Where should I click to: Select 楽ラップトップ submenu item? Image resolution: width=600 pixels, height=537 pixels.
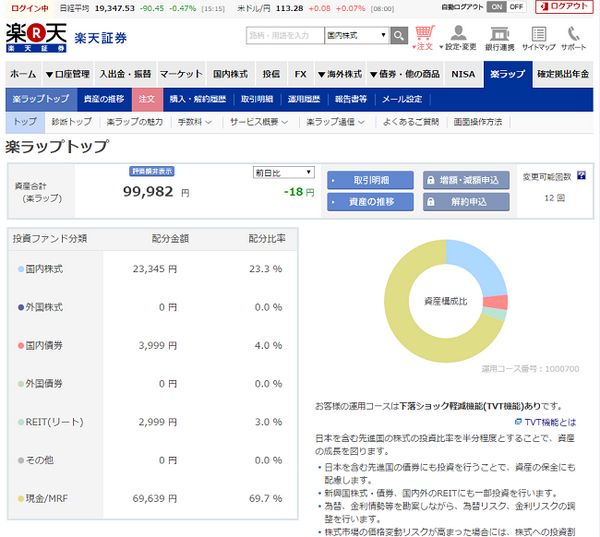pyautogui.click(x=41, y=99)
